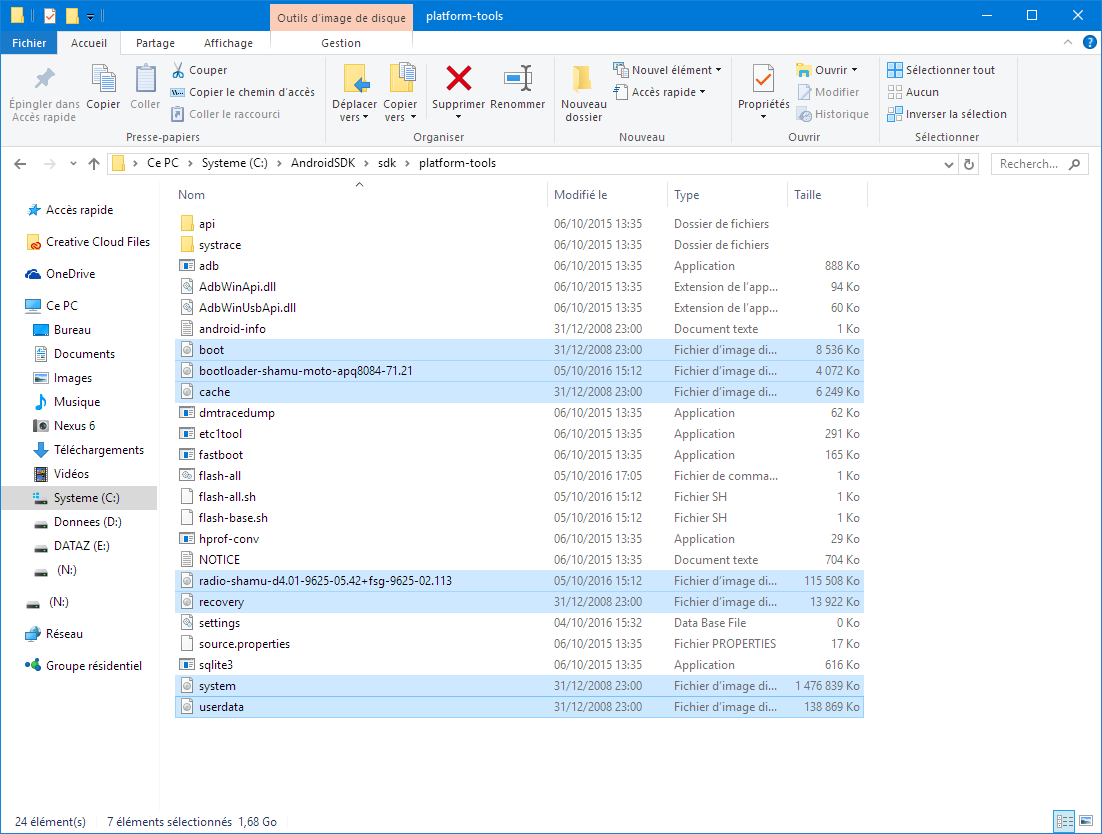Viewport: 1102px width, 834px height.
Task: Open the address bar history dropdown
Action: [x=949, y=164]
